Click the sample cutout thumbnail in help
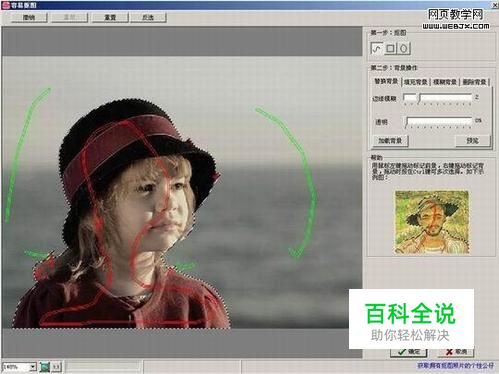 coord(432,222)
